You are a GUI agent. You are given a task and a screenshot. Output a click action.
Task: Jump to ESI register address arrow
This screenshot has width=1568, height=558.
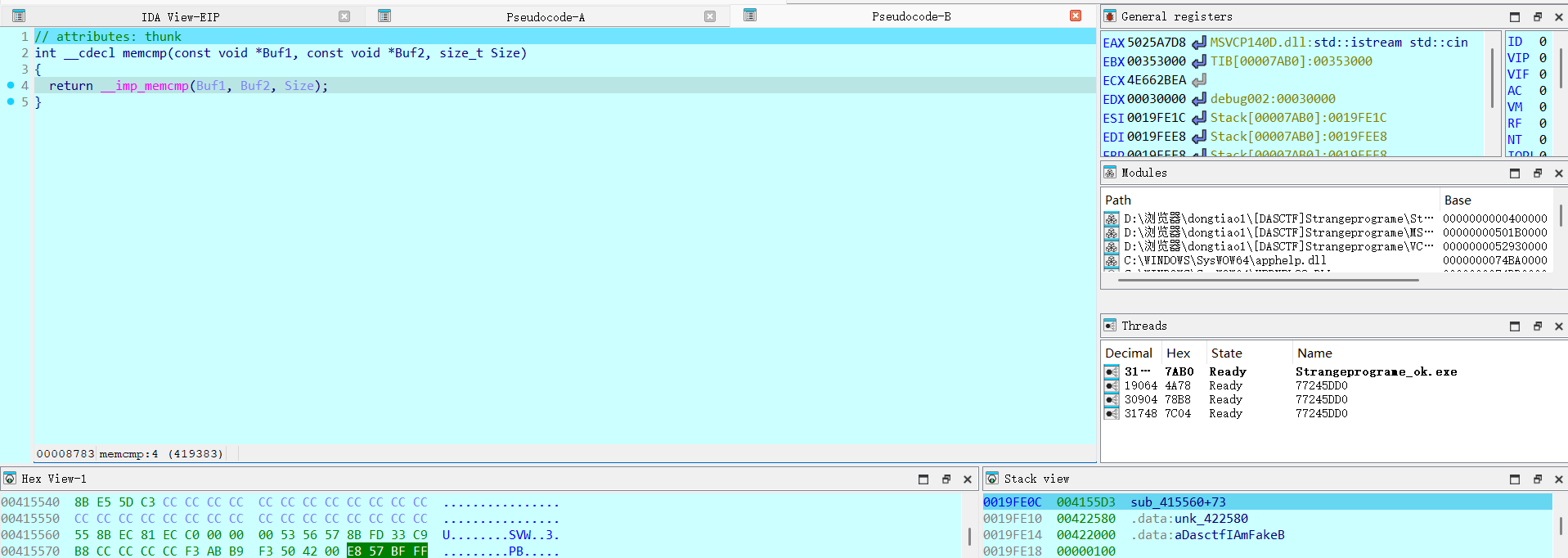1198,118
